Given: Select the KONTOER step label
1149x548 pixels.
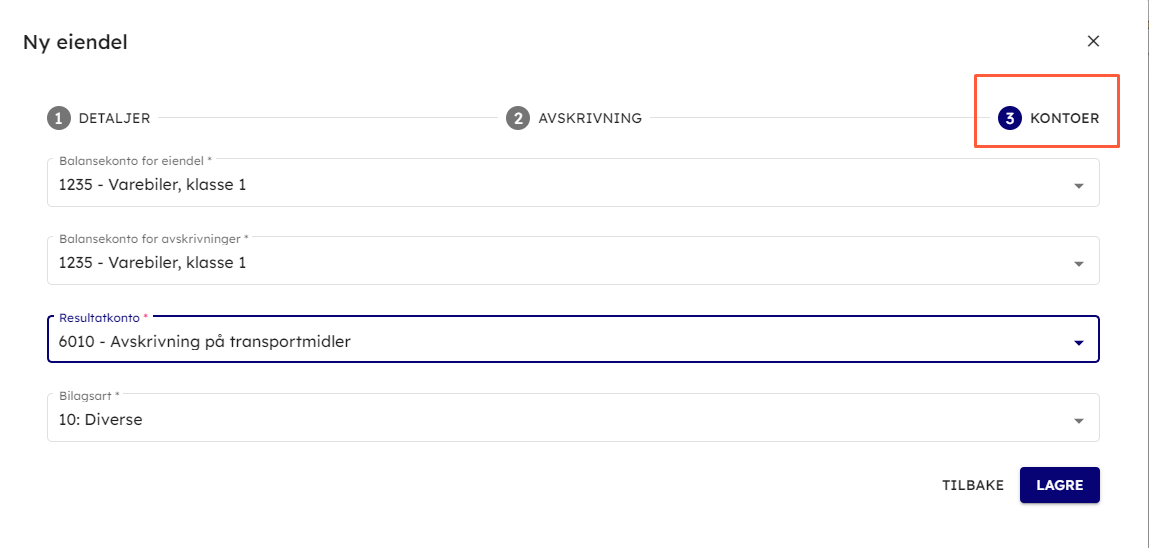Looking at the screenshot, I should tap(1064, 118).
